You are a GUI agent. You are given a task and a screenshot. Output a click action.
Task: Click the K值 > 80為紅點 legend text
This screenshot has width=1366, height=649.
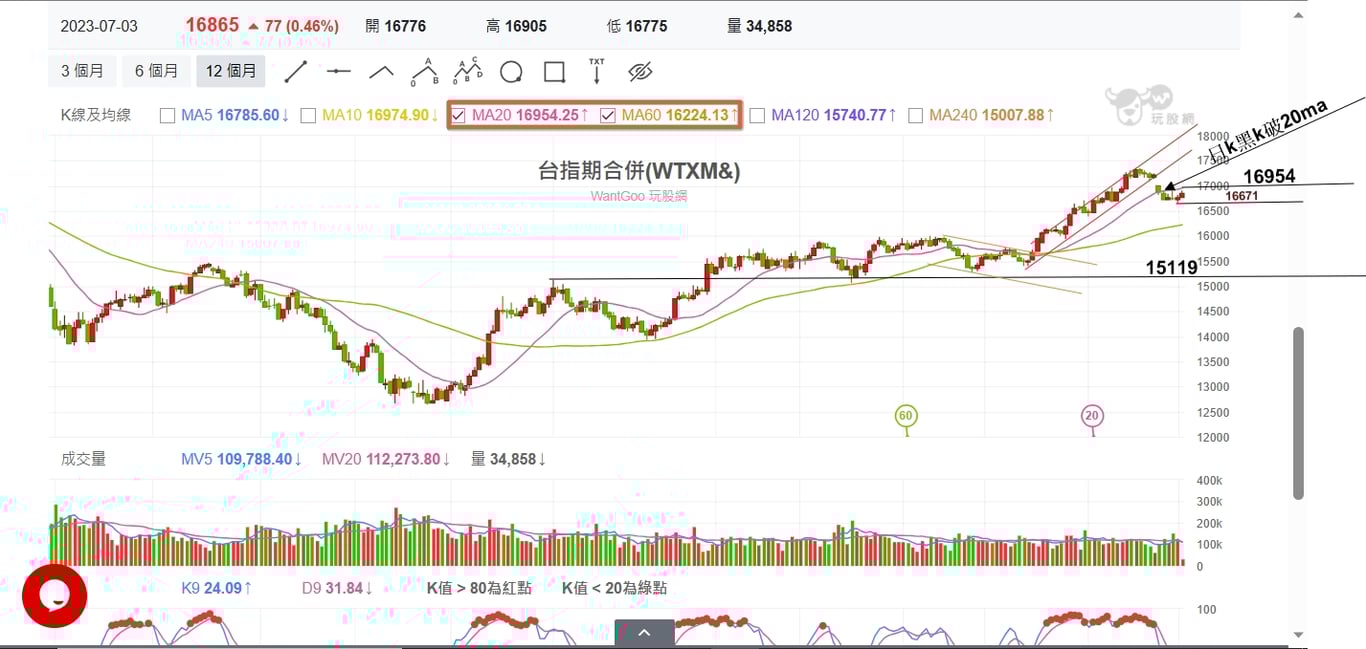coord(479,588)
